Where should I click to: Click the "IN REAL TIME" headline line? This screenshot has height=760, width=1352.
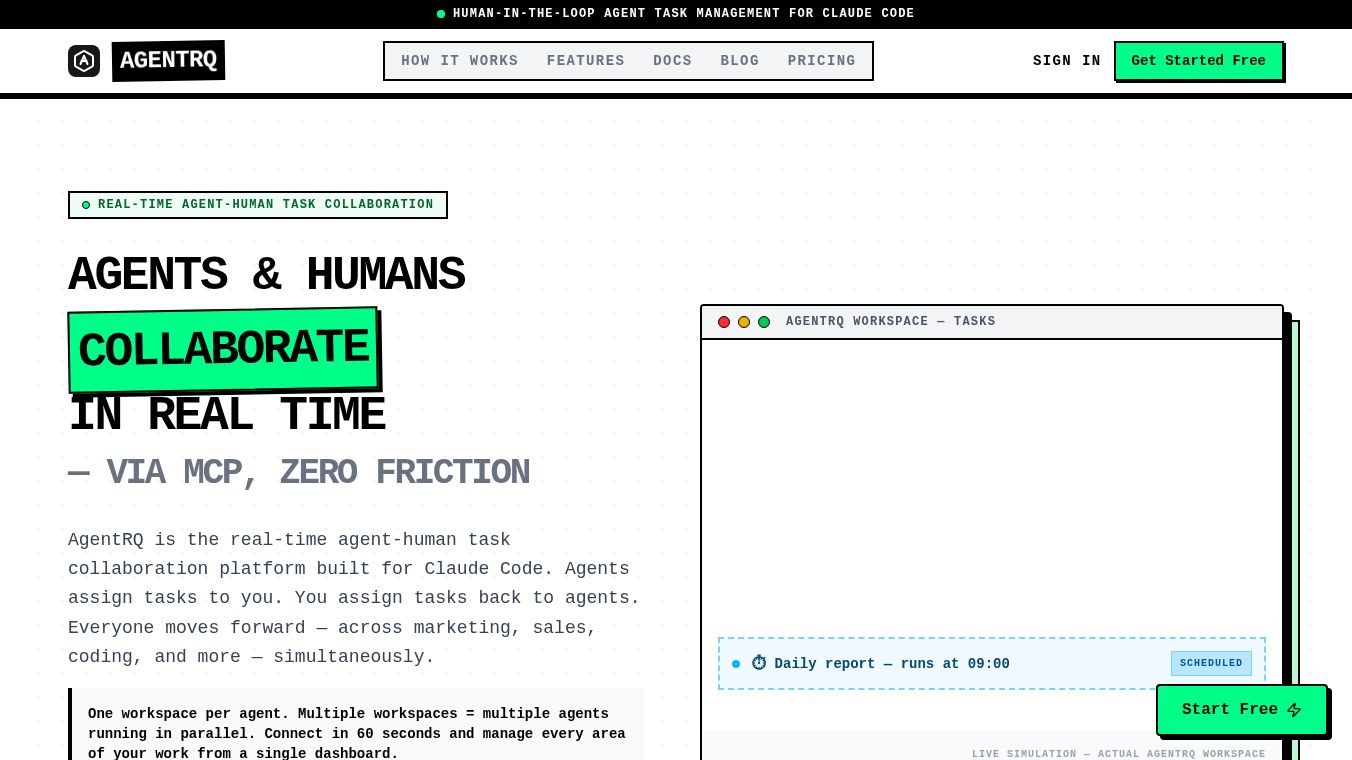[227, 415]
